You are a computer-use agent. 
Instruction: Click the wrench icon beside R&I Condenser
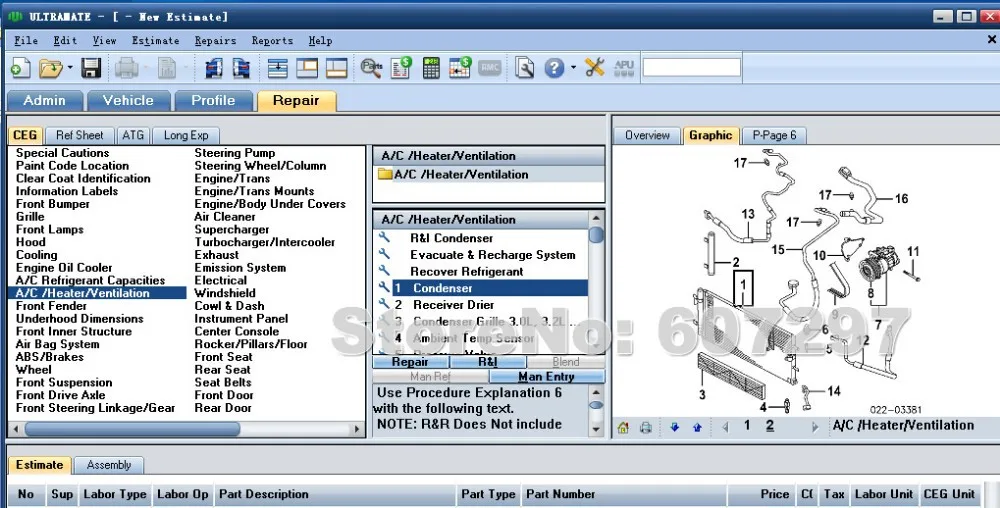coord(384,237)
